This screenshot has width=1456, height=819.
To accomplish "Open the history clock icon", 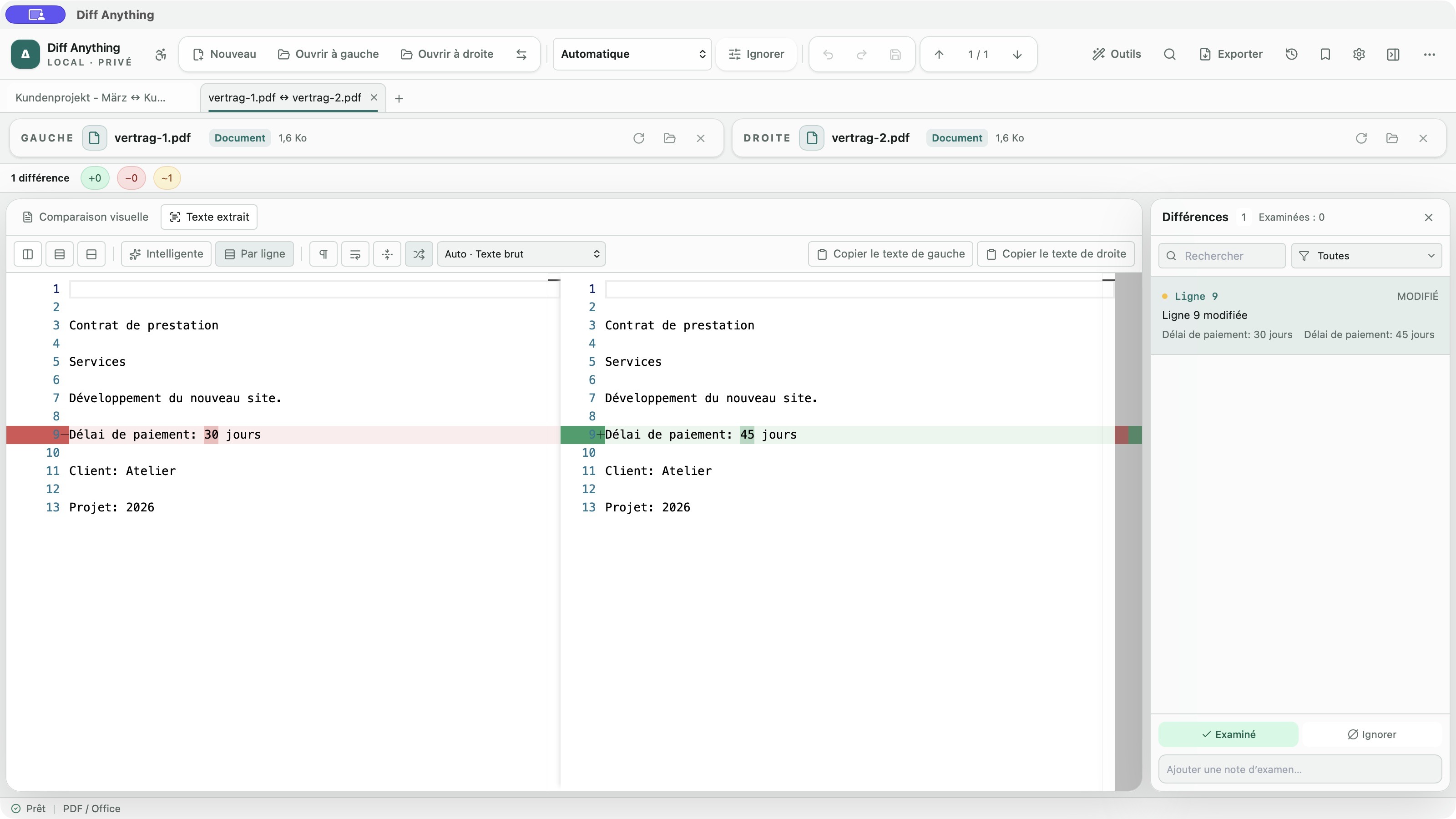I will click(x=1292, y=54).
